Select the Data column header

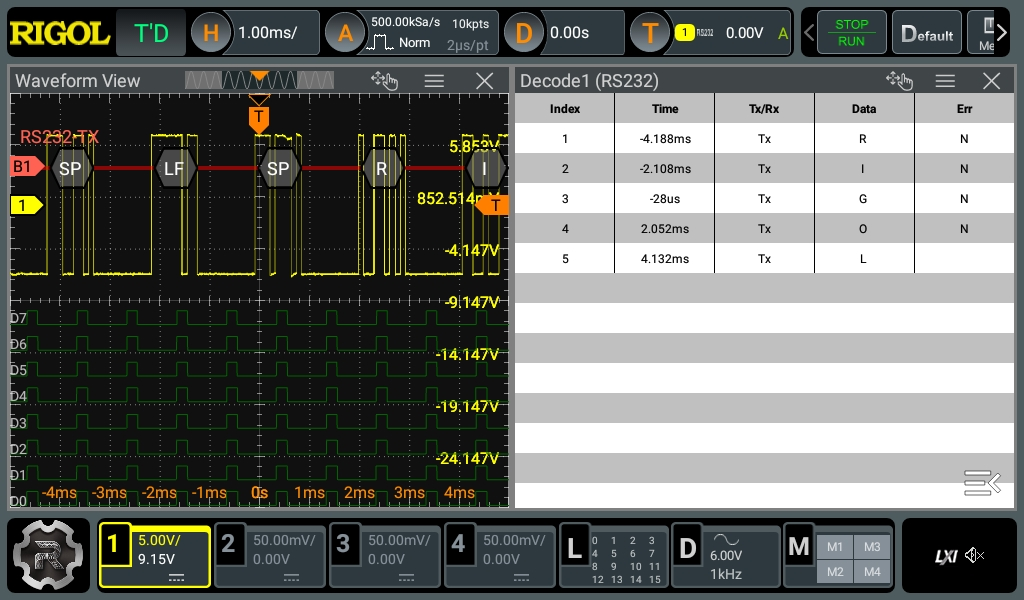coord(864,108)
